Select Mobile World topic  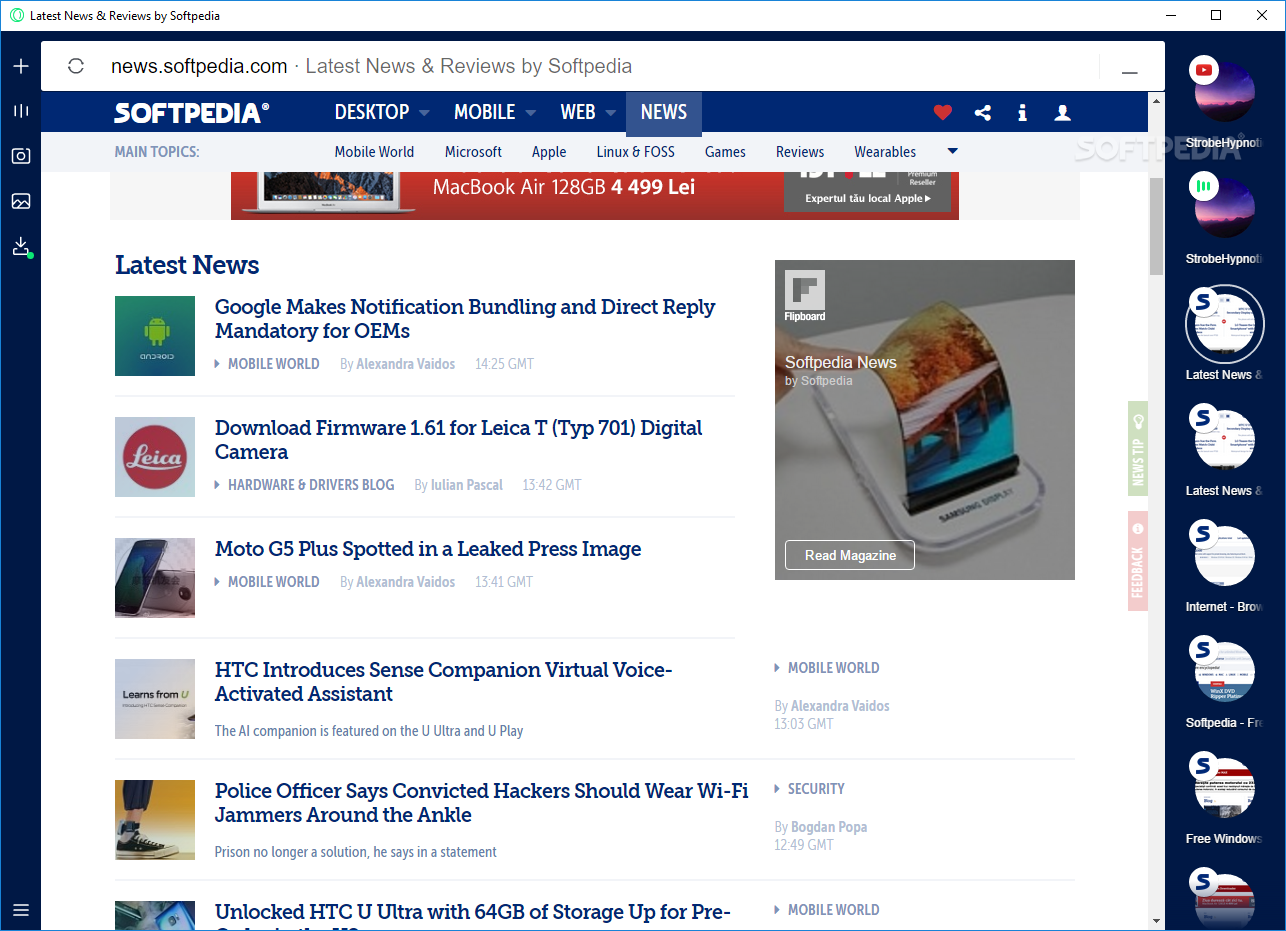(374, 152)
